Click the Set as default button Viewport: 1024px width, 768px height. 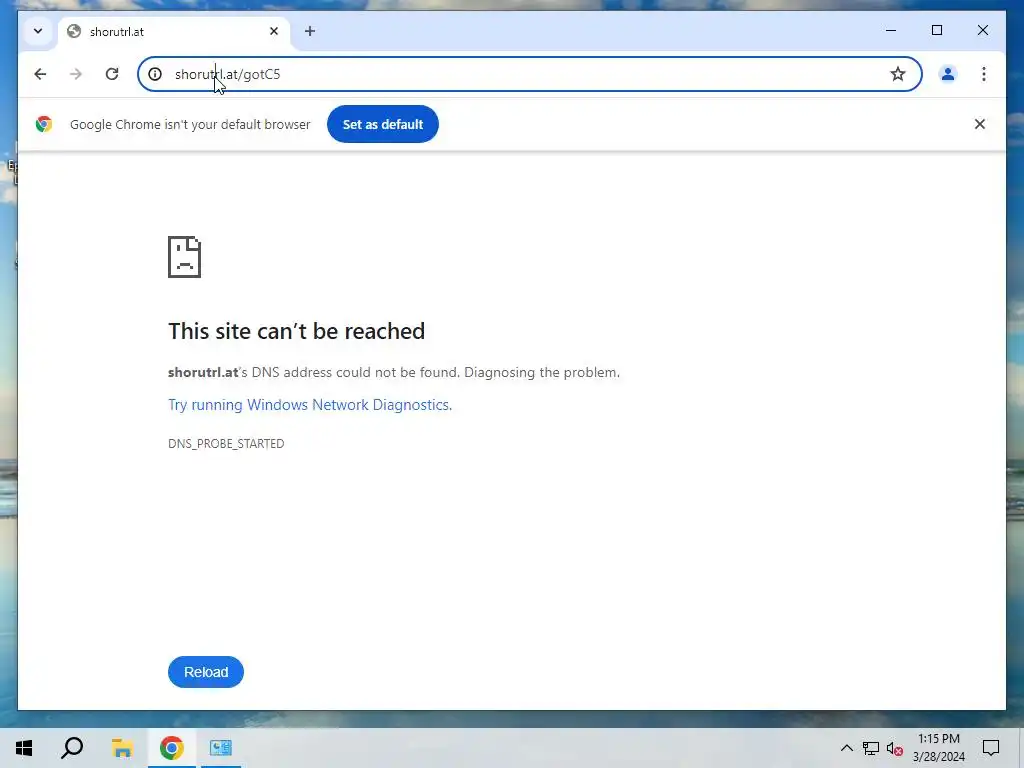383,124
